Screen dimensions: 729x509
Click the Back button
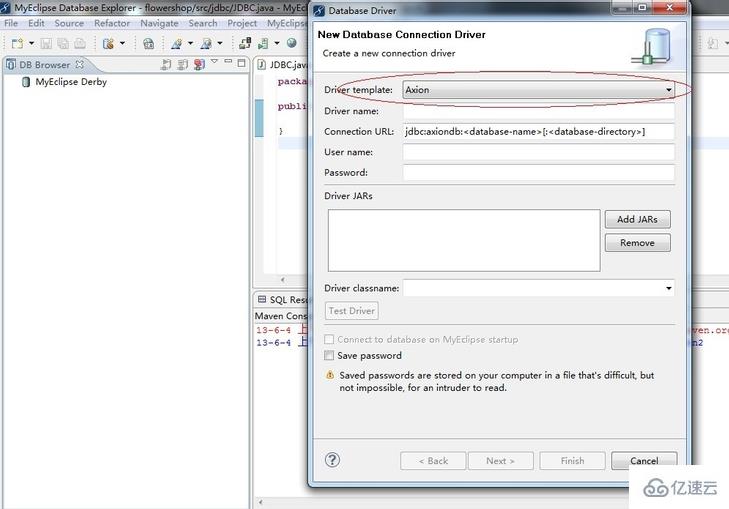tap(433, 461)
